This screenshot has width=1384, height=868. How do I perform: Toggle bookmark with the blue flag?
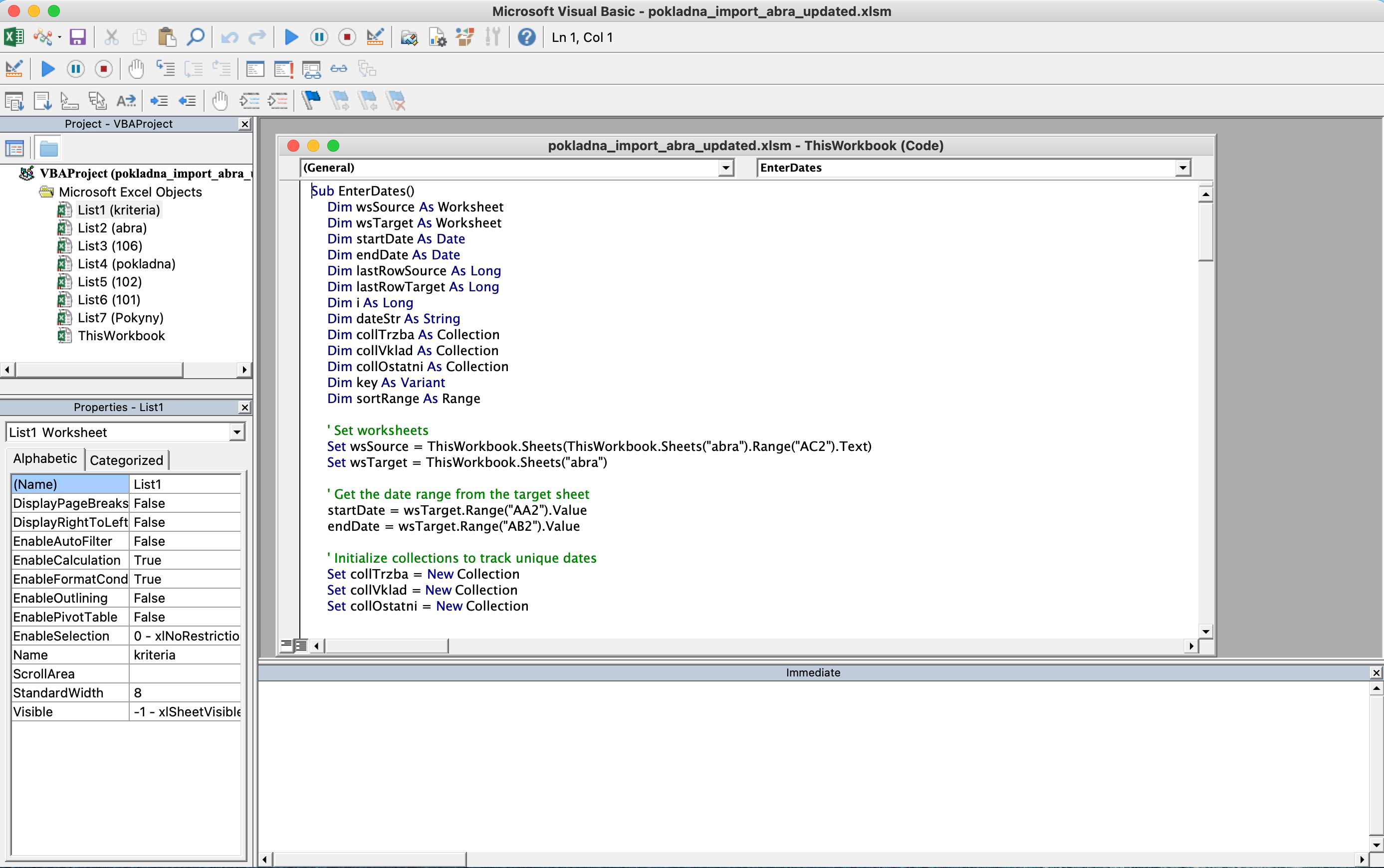point(311,100)
